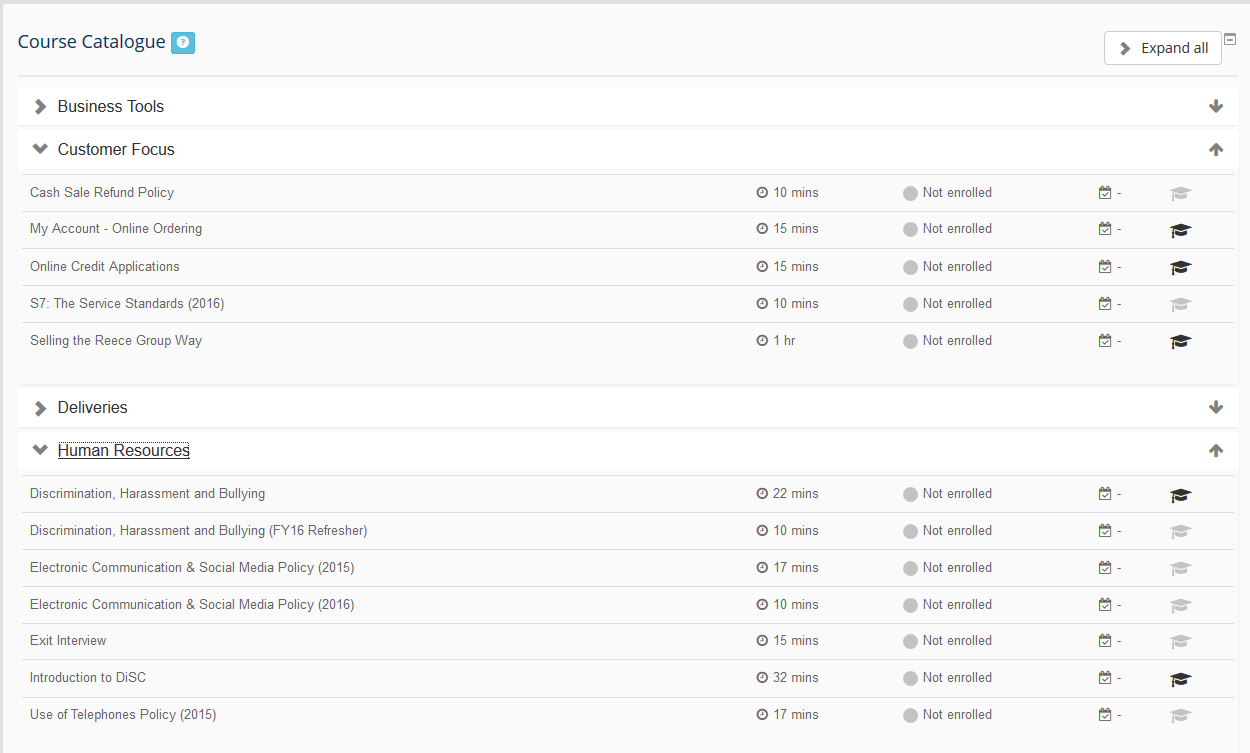Viewport: 1250px width, 753px height.
Task: Click the Course Catalogue help icon
Action: [x=182, y=43]
